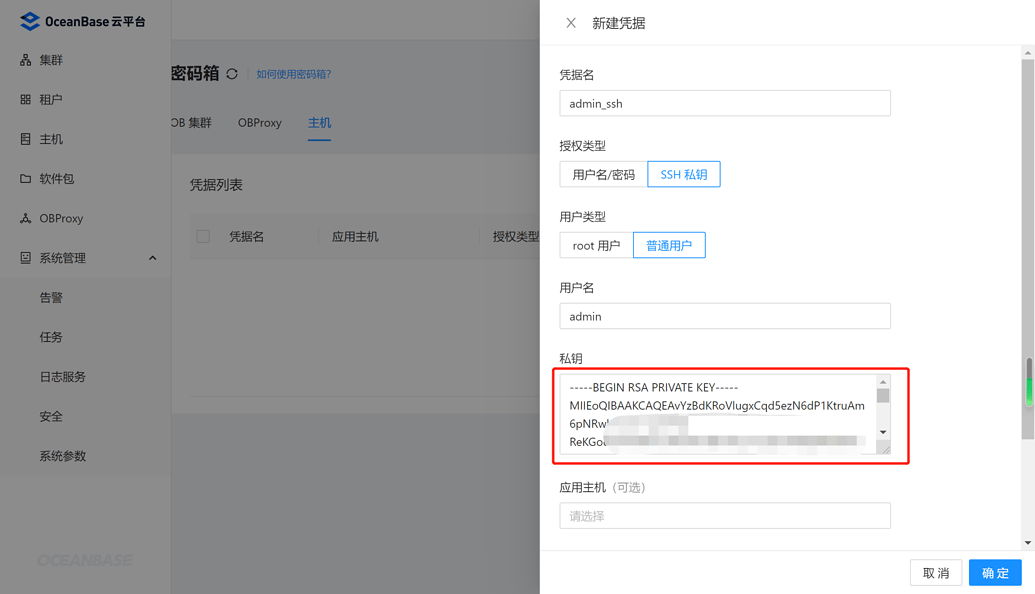Select the OBProxy sidebar icon
Viewport: 1035px width, 594px height.
pos(23,218)
